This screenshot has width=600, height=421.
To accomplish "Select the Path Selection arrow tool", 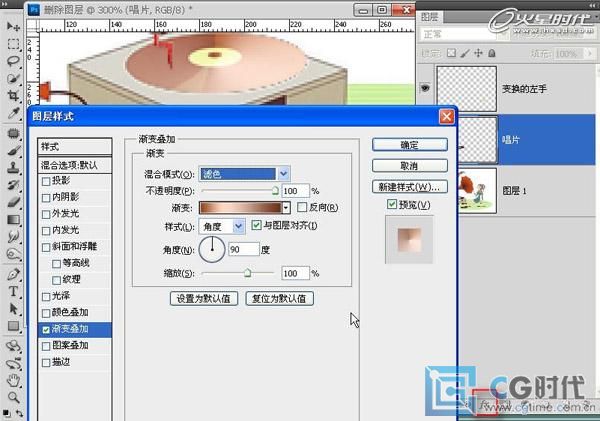I will coord(13,308).
